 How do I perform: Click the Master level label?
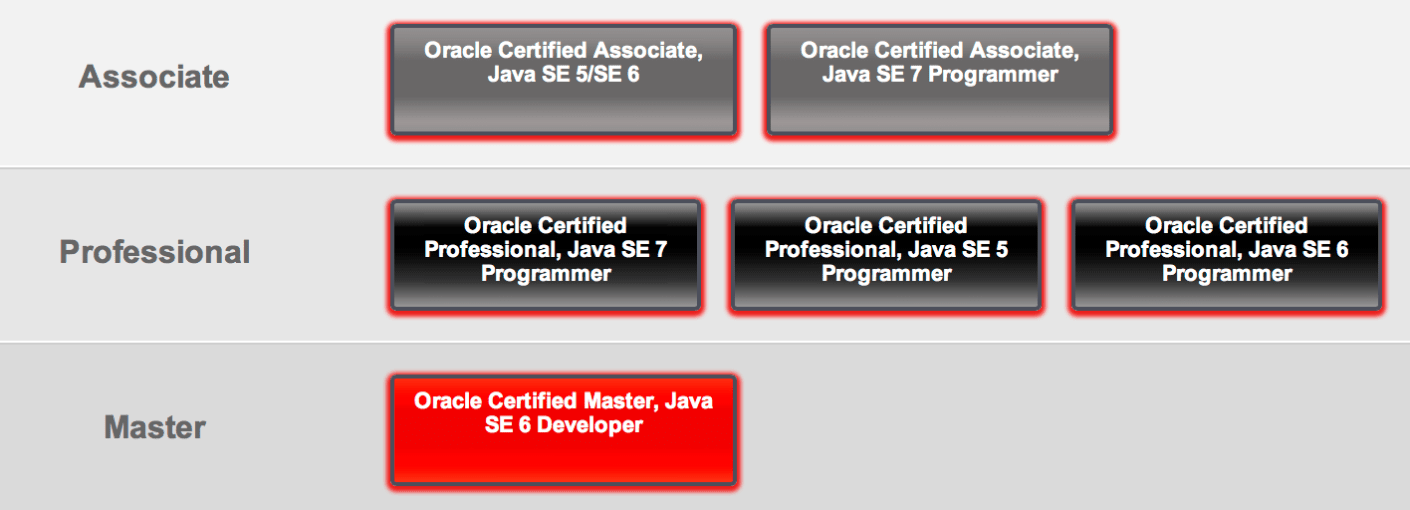pyautogui.click(x=155, y=428)
